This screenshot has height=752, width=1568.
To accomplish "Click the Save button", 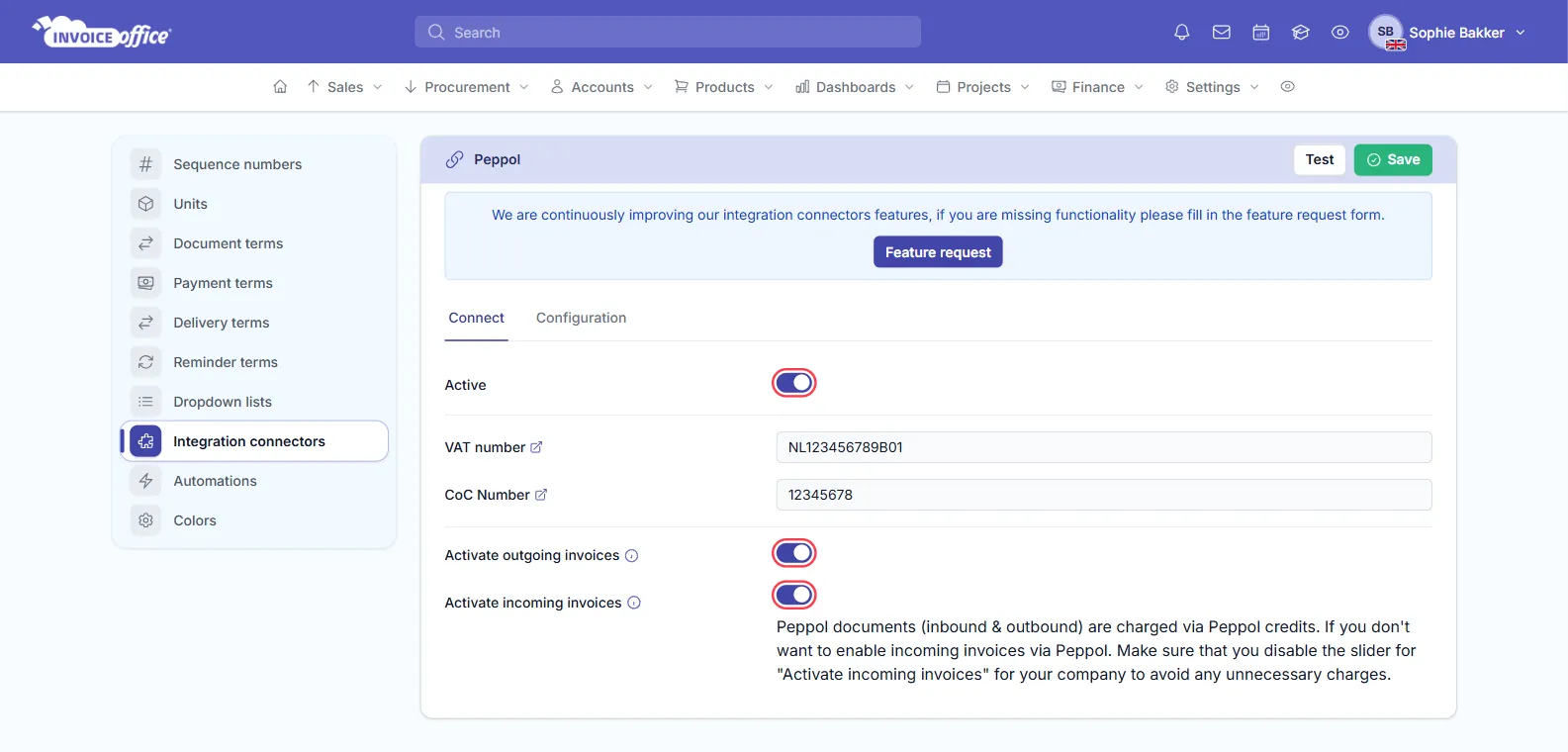I will (x=1393, y=159).
